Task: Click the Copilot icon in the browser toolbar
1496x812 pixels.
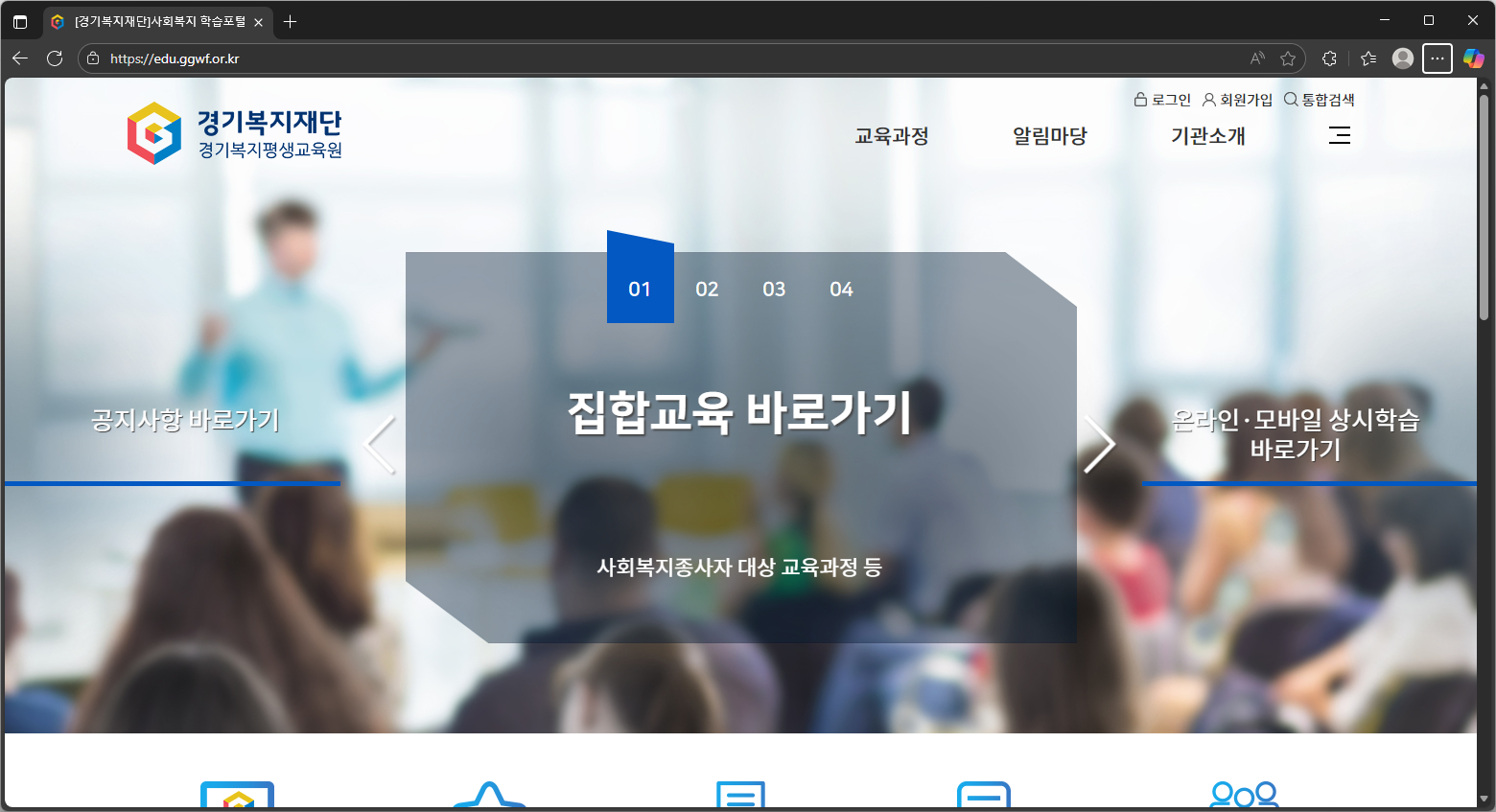Action: click(x=1473, y=58)
